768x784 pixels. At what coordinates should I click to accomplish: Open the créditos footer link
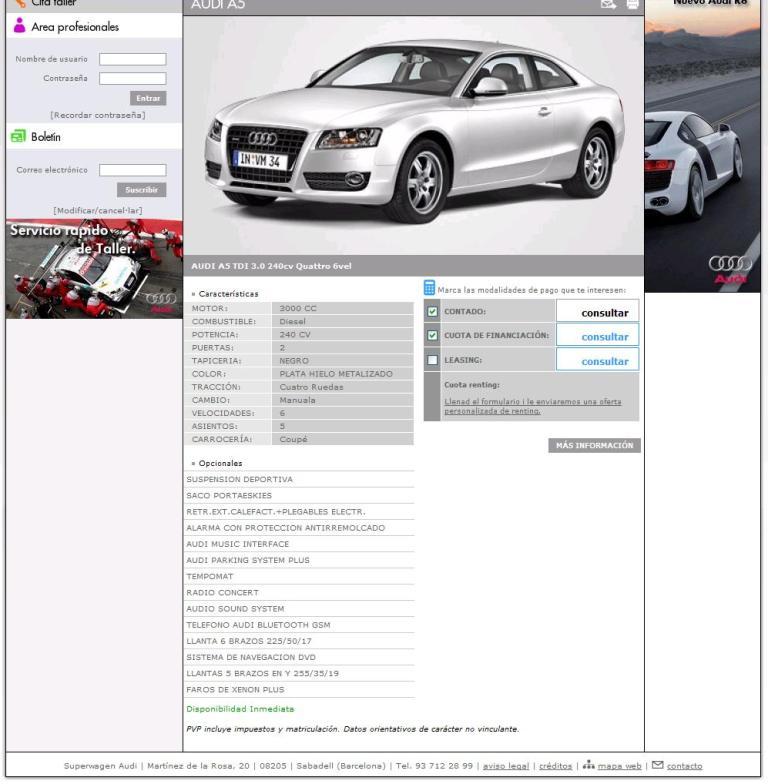(555, 766)
